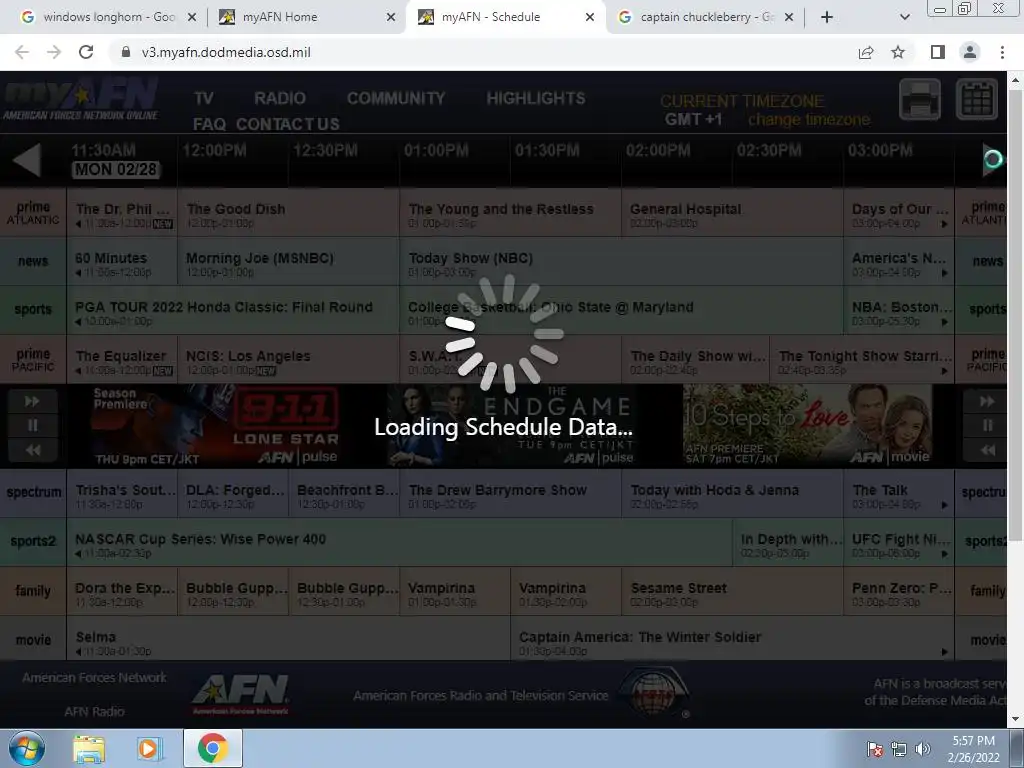
Task: Open General Hospital listing
Action: [732, 213]
